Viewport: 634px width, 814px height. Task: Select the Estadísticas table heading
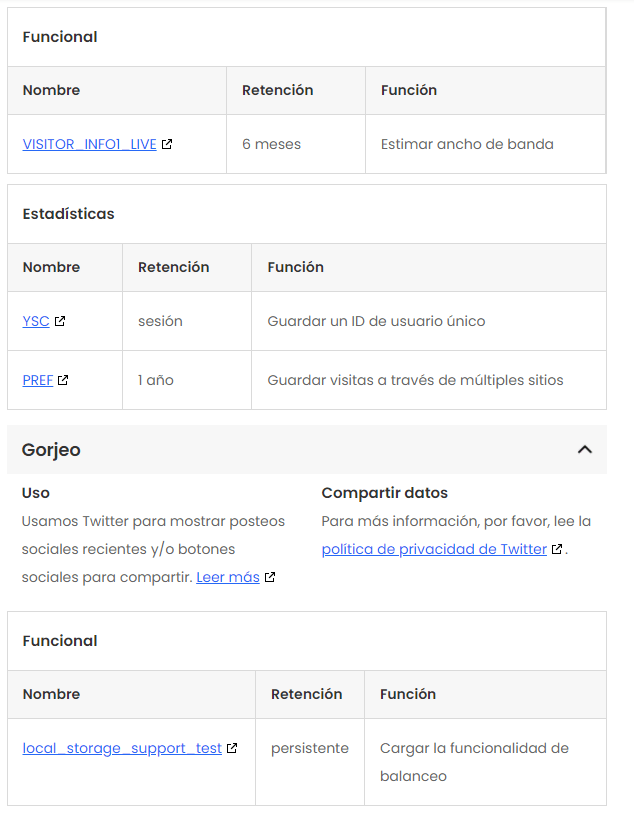(68, 214)
